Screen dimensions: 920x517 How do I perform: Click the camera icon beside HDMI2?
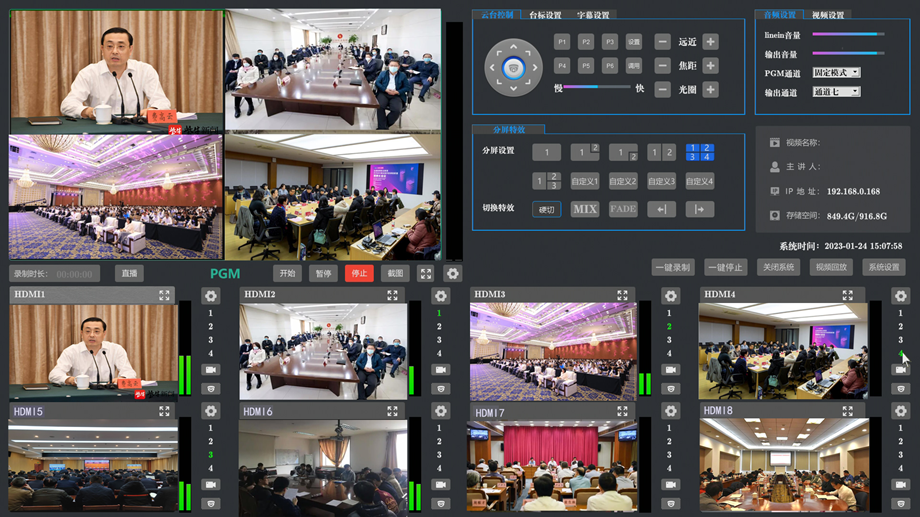point(440,370)
